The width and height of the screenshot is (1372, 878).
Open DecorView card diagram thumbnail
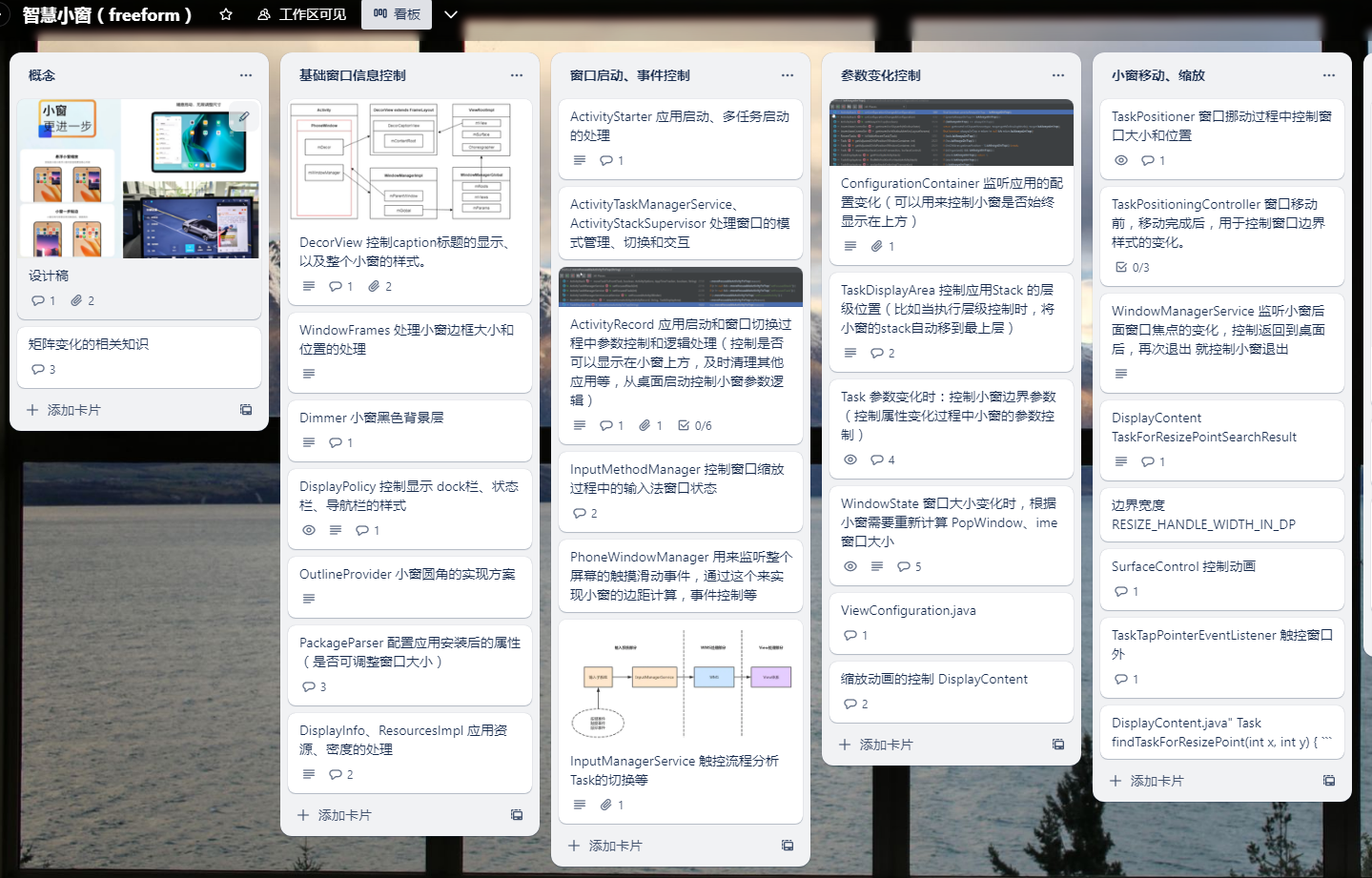pos(410,162)
